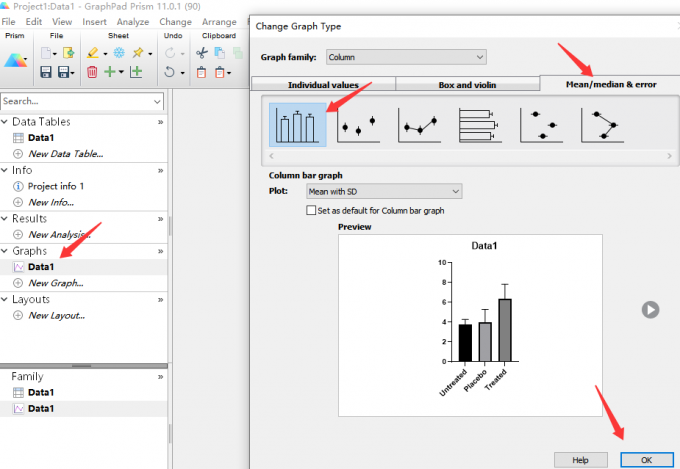The width and height of the screenshot is (680, 469).
Task: Open the Plot Mean with SD dropdown
Action: click(384, 191)
